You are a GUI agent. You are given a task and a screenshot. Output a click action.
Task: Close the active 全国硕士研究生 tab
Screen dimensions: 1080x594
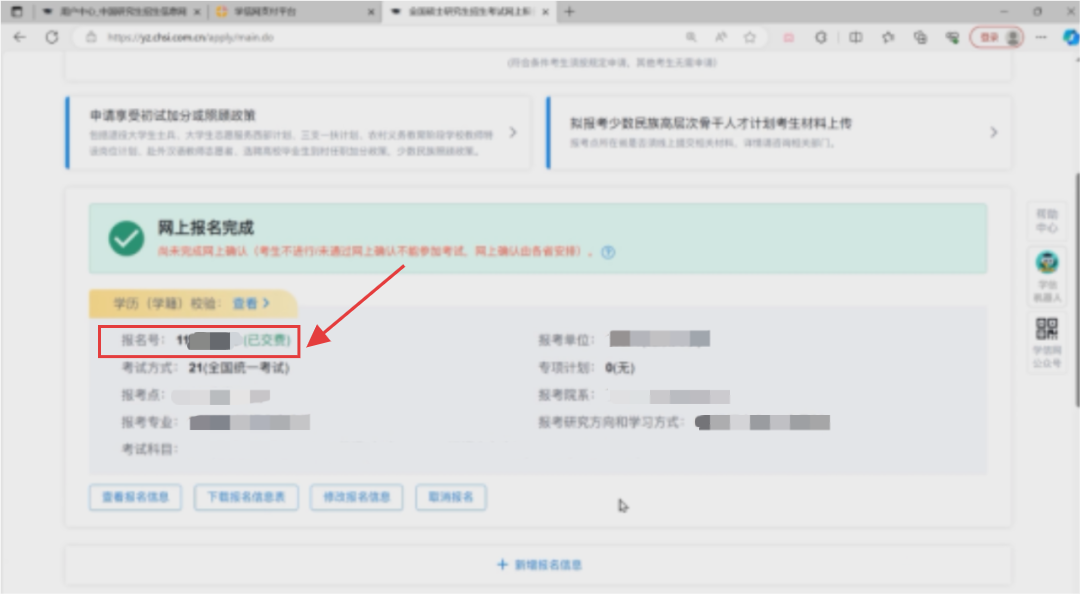pyautogui.click(x=545, y=12)
